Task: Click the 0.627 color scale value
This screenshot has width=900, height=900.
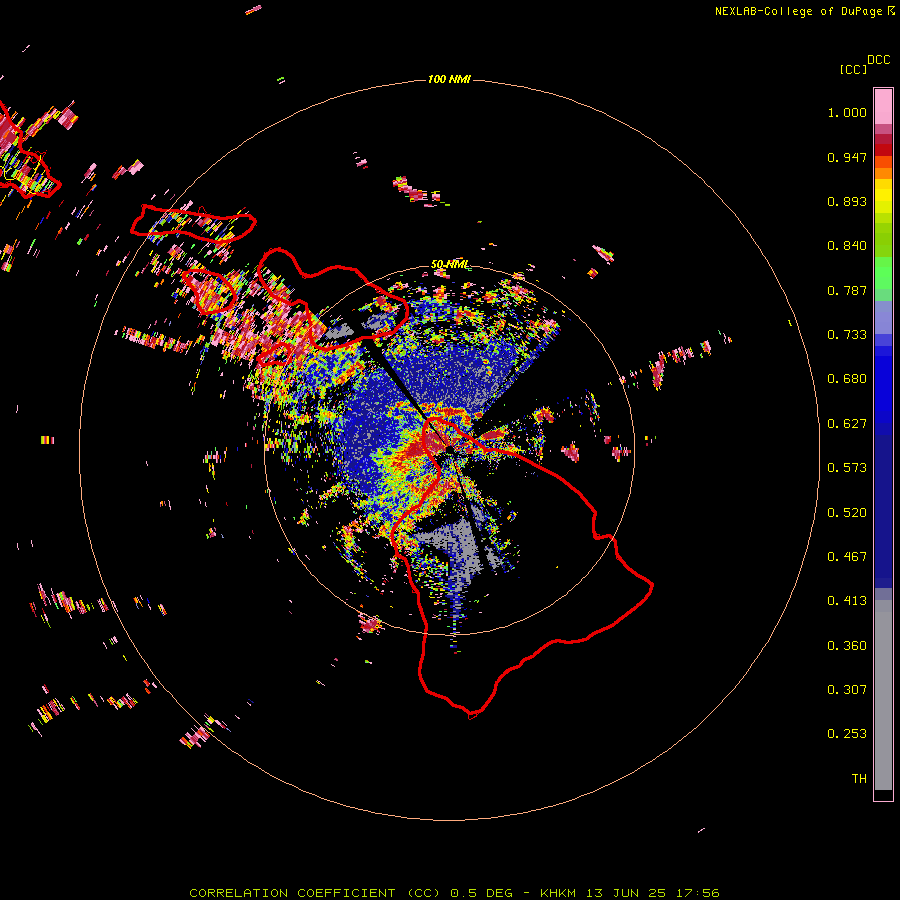Action: click(x=847, y=424)
